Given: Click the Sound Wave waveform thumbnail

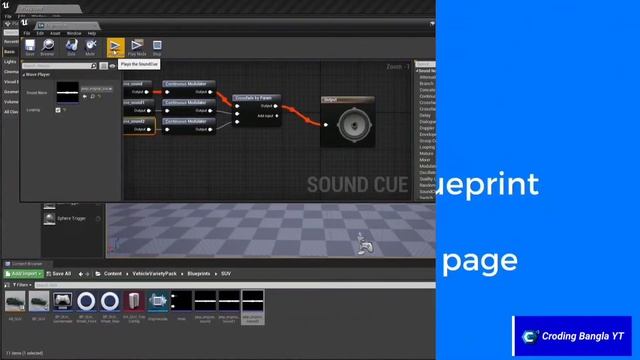Looking at the screenshot, I should [x=67, y=92].
